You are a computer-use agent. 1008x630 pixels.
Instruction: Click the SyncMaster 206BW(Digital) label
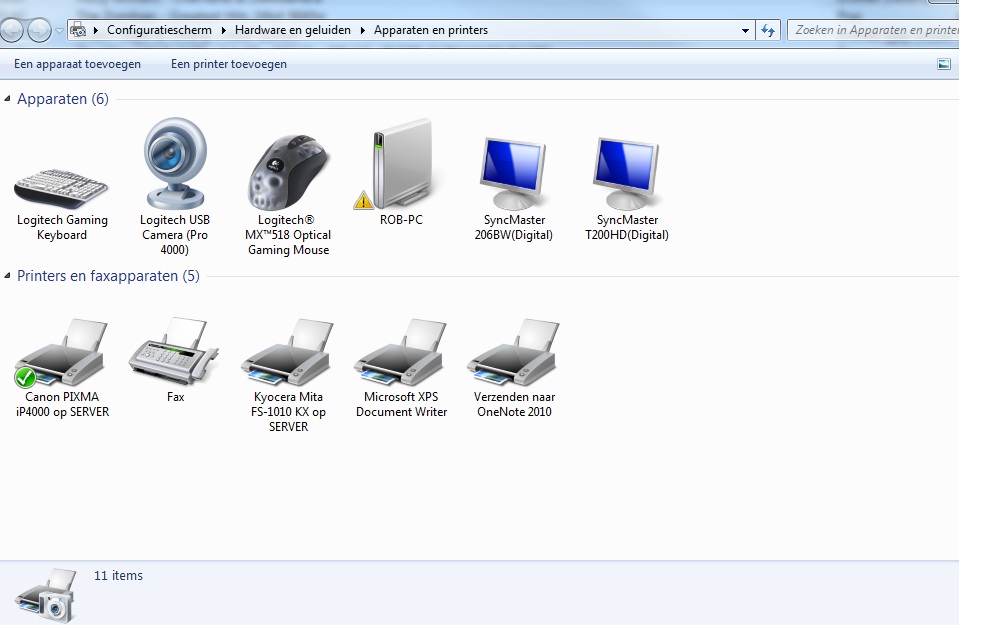(x=514, y=228)
